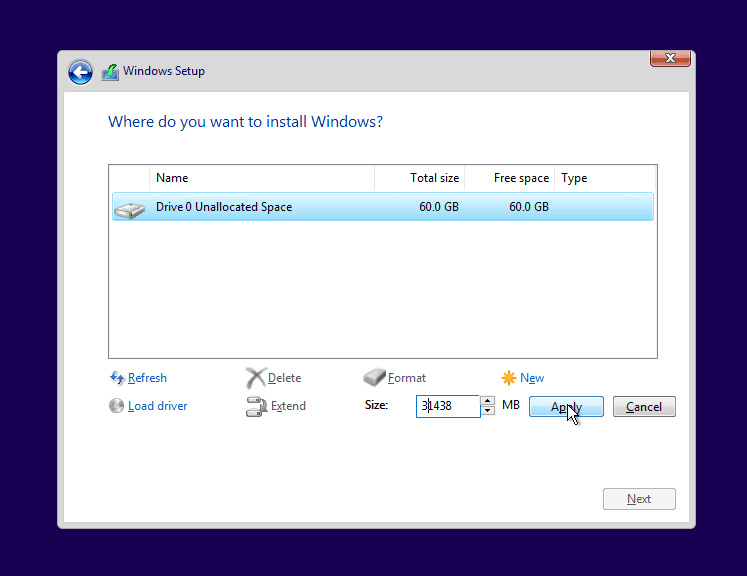Image resolution: width=747 pixels, height=576 pixels.
Task: Click the 'Where do you want to install Windows?' heading
Action: pos(245,122)
